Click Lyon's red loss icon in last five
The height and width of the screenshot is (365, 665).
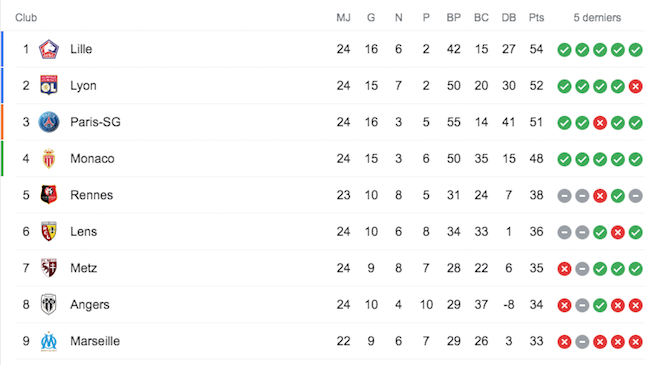pos(635,86)
